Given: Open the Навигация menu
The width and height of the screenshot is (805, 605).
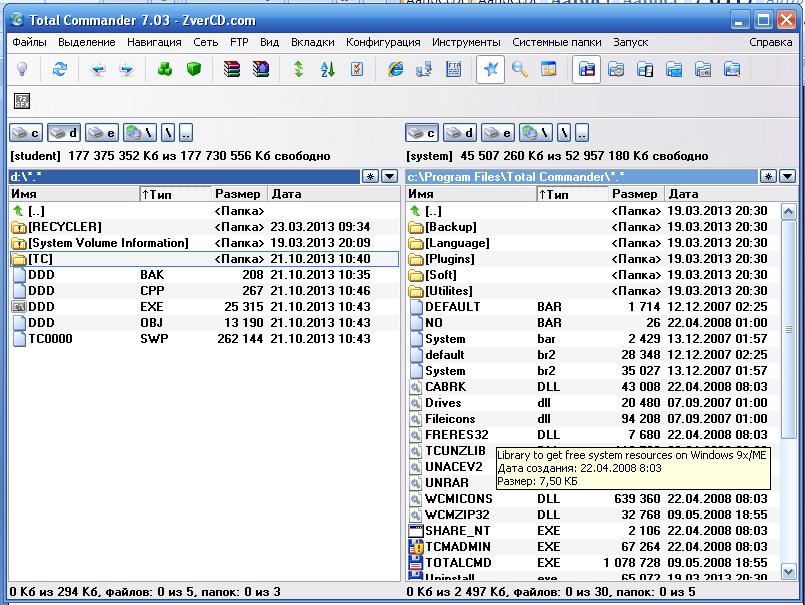Looking at the screenshot, I should 154,42.
